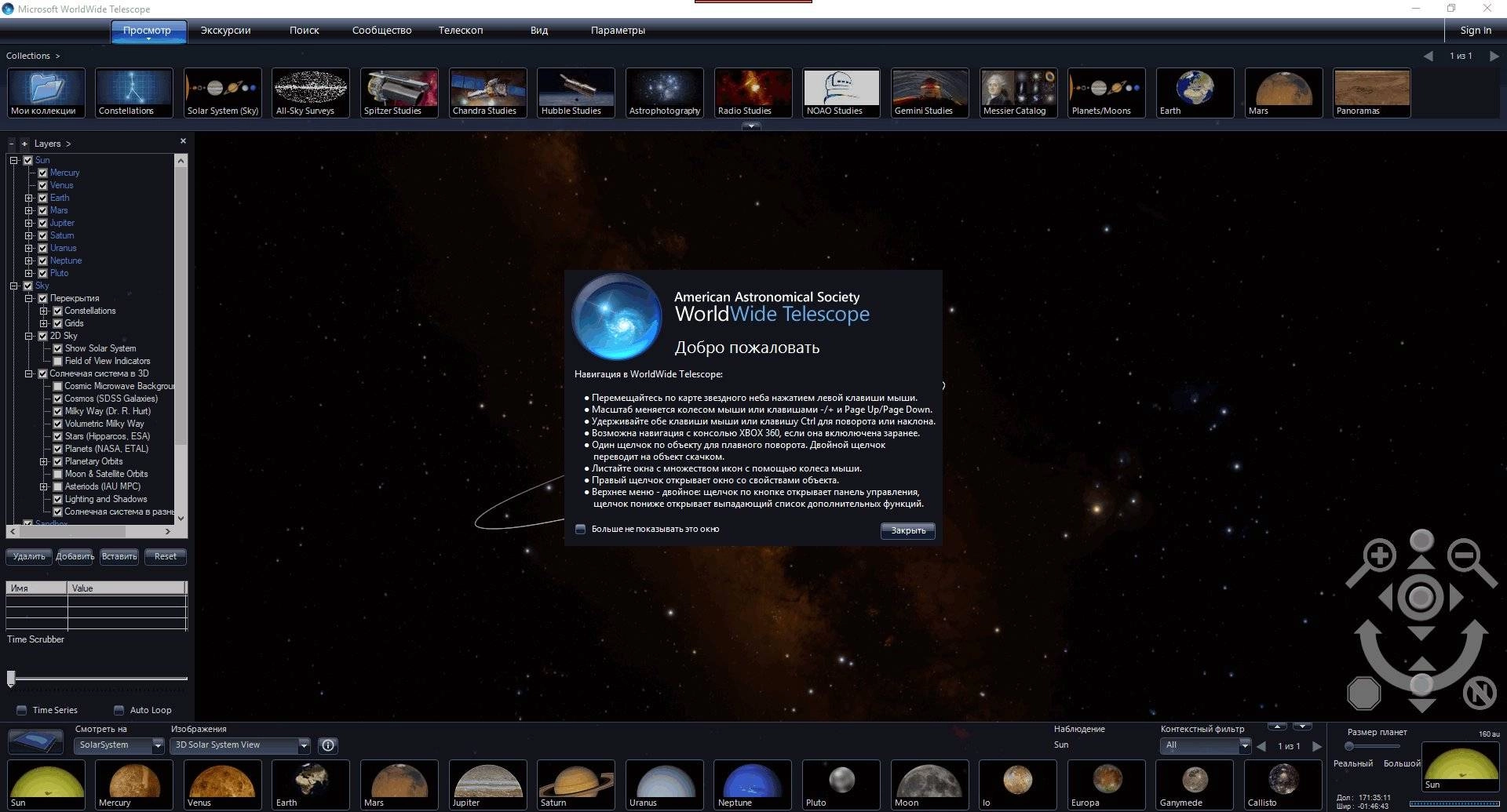Expand the Grids layer node
1507x812 pixels.
point(44,323)
